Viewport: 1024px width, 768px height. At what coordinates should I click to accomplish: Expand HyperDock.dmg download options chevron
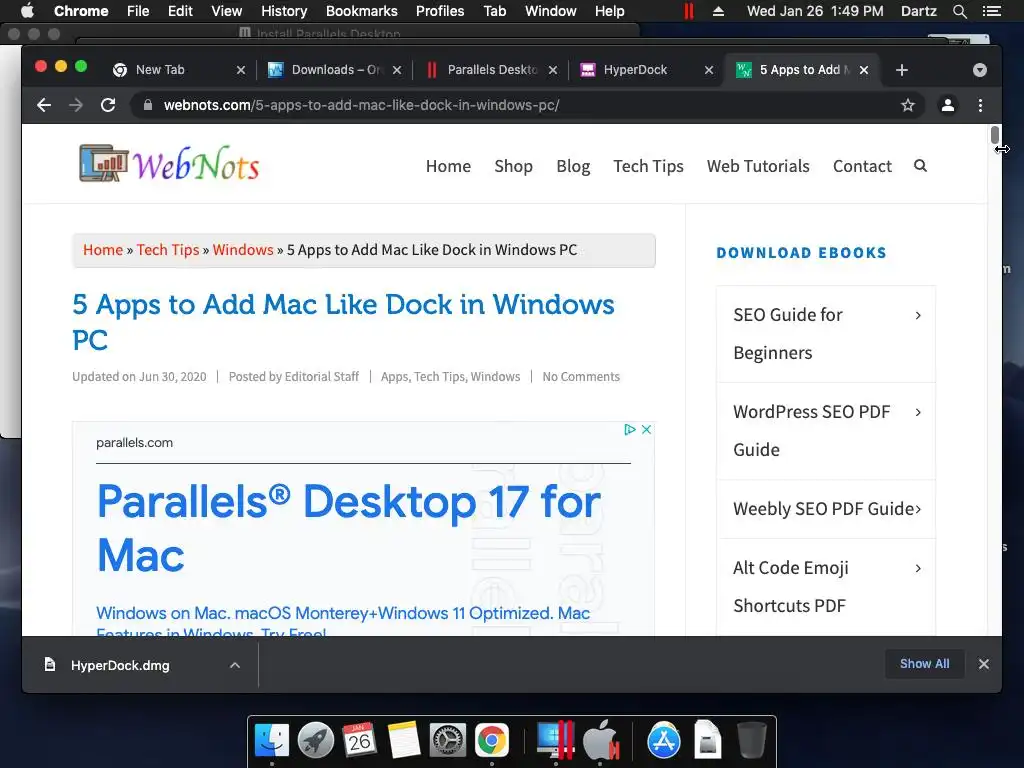[235, 665]
